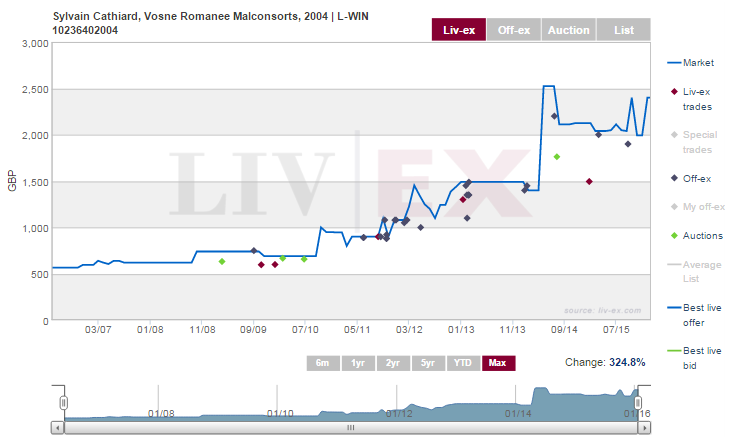This screenshot has width=731, height=437.
Task: Click the first green auction marker near 11/08
Action: [222, 261]
